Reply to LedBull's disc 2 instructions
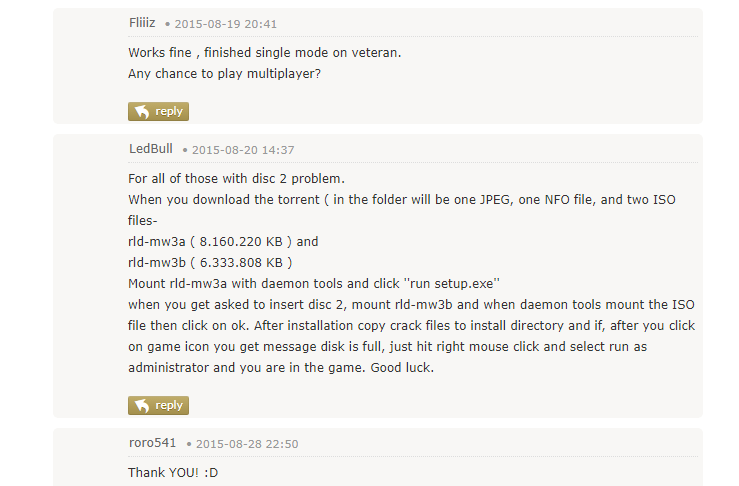The image size is (739, 486). coord(158,405)
